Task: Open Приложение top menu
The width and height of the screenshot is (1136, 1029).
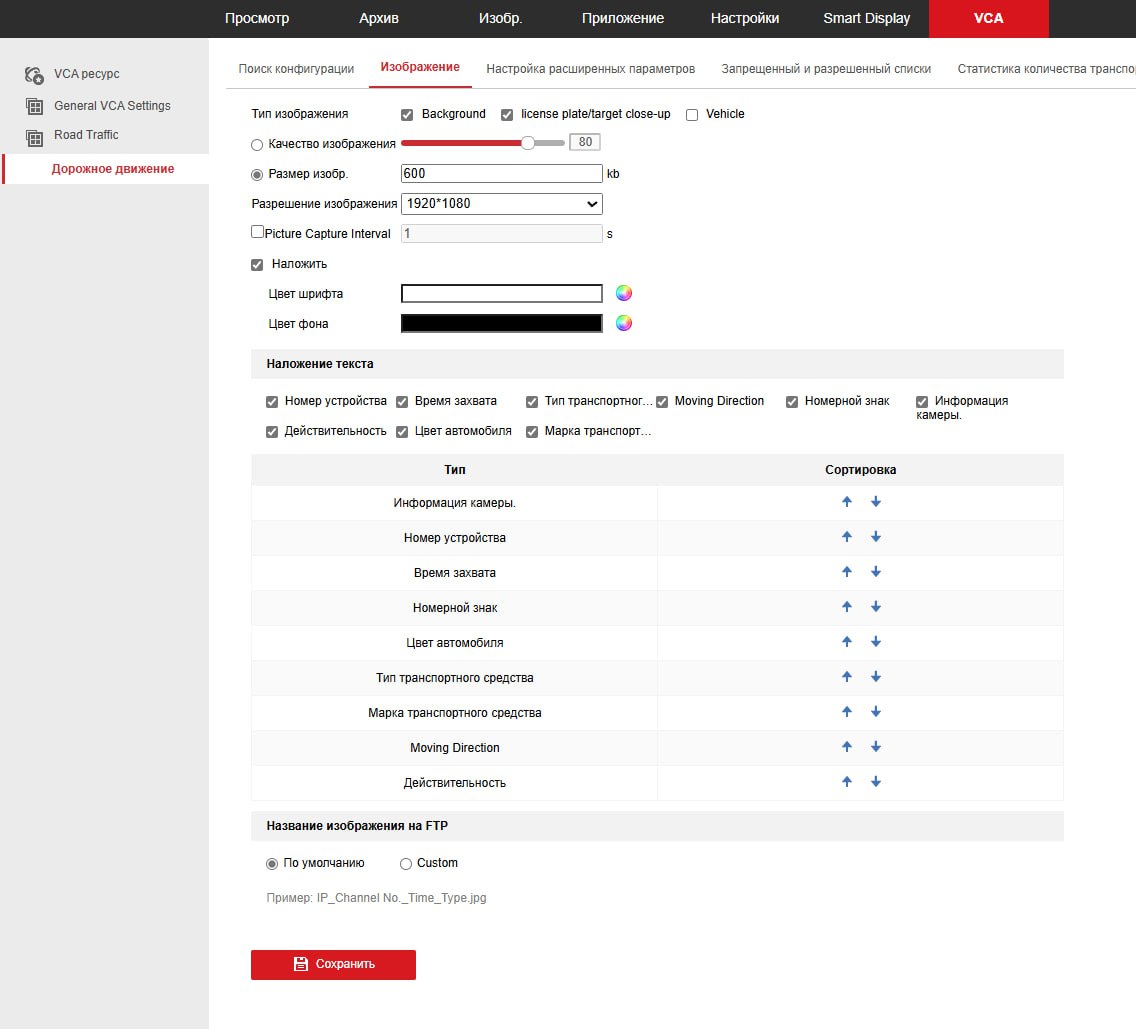Action: 622,18
